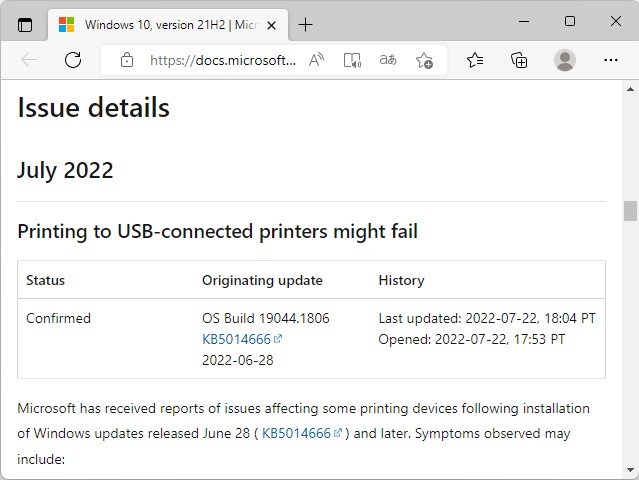Viewport: 639px width, 480px height.
Task: Click the vertical scrollbar thumb
Action: (x=630, y=210)
